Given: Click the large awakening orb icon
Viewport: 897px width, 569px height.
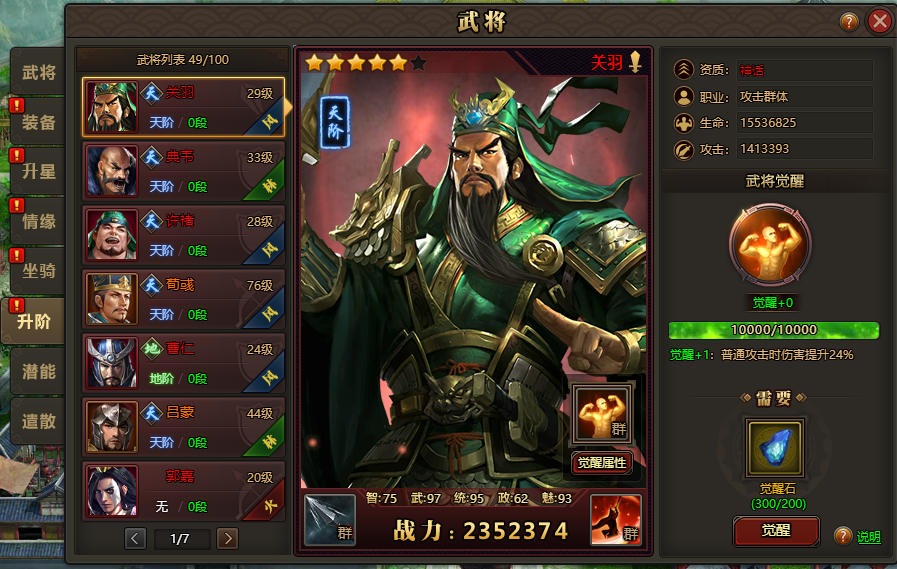Looking at the screenshot, I should pyautogui.click(x=770, y=245).
